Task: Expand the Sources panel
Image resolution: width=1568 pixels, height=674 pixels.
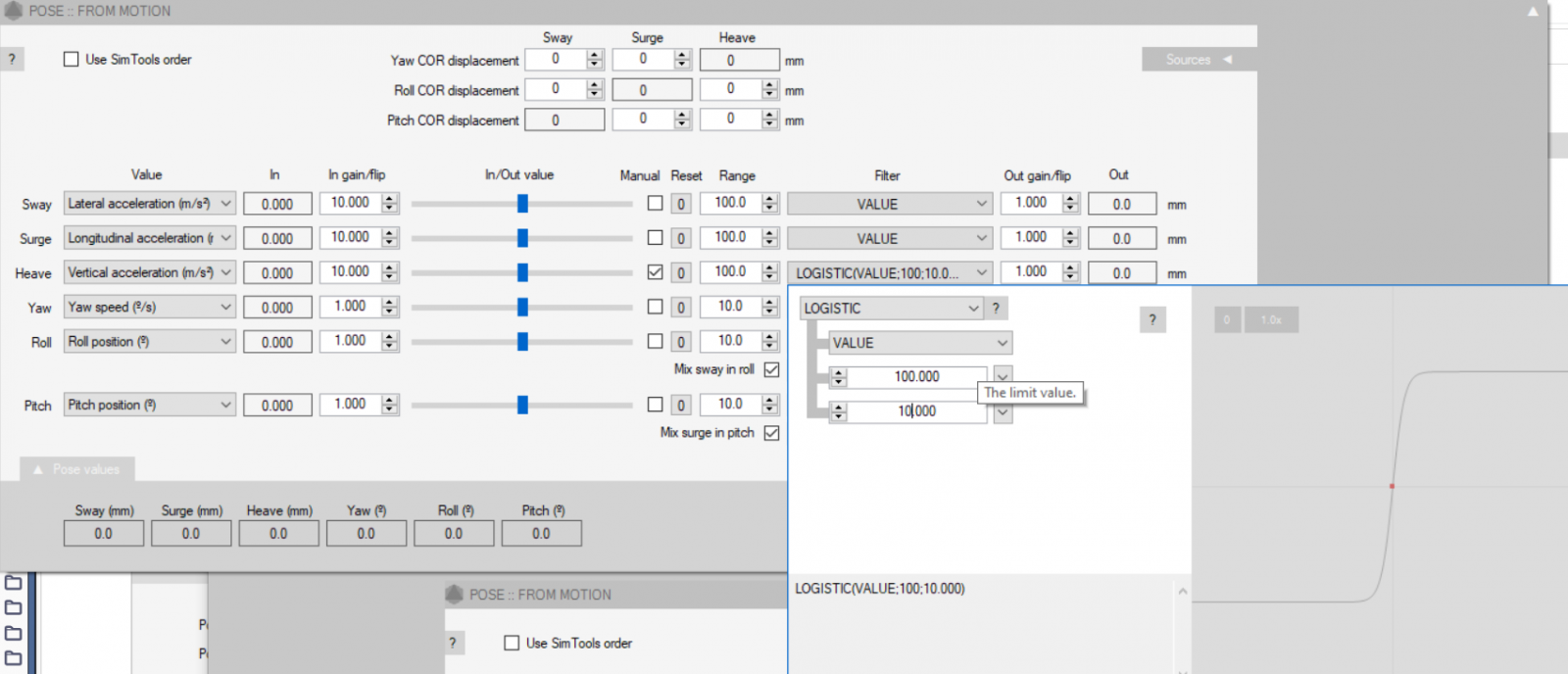Action: click(1200, 59)
